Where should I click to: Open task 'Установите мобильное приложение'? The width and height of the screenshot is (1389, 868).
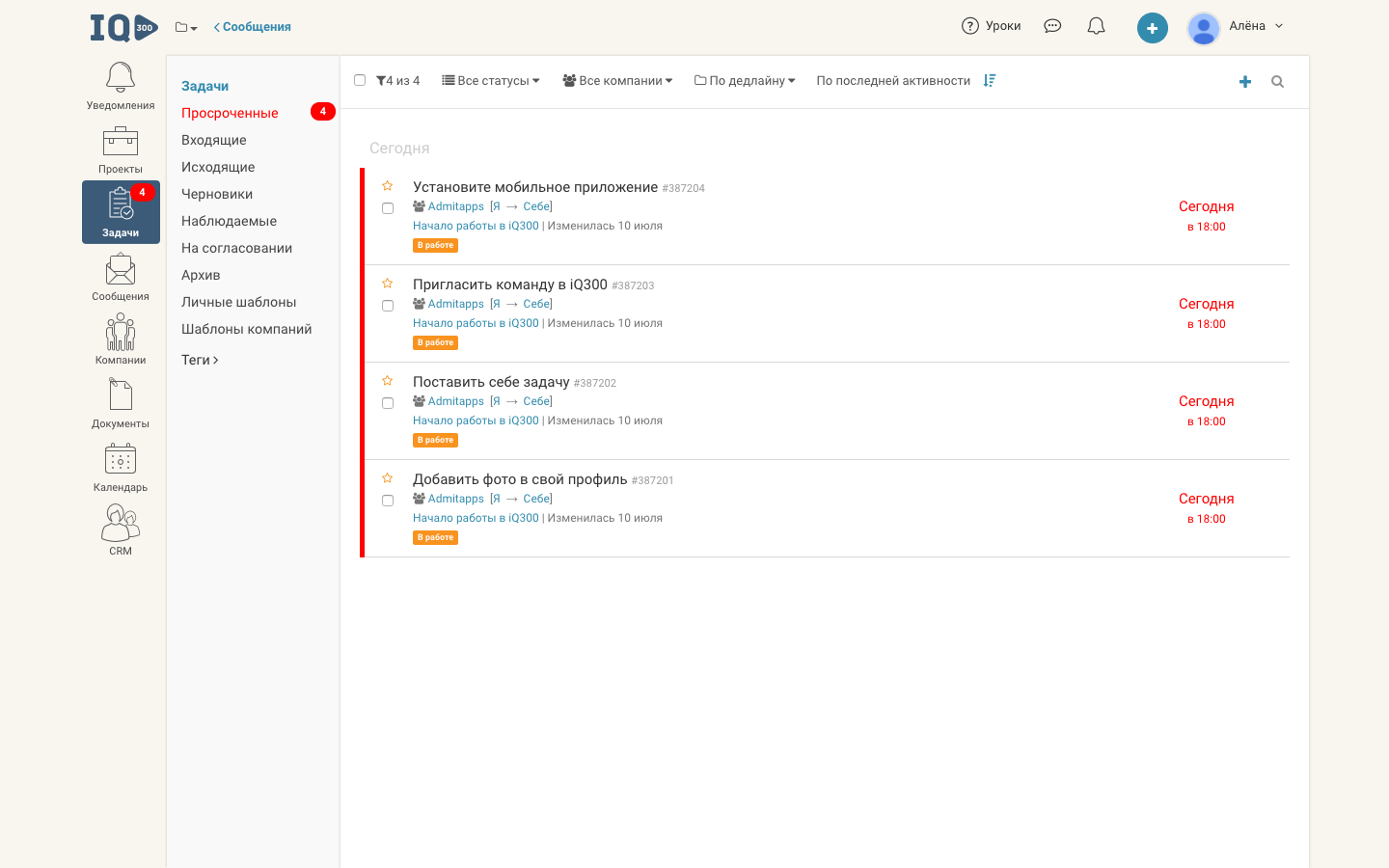click(x=535, y=187)
